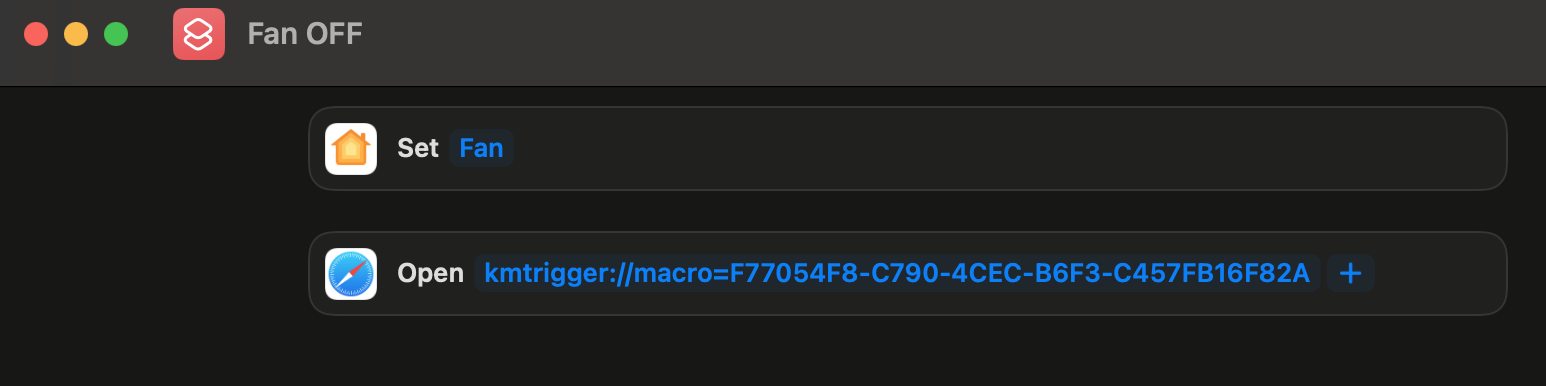Image resolution: width=1546 pixels, height=386 pixels.
Task: Click the Safari compass icon in Open action
Action: coord(351,274)
